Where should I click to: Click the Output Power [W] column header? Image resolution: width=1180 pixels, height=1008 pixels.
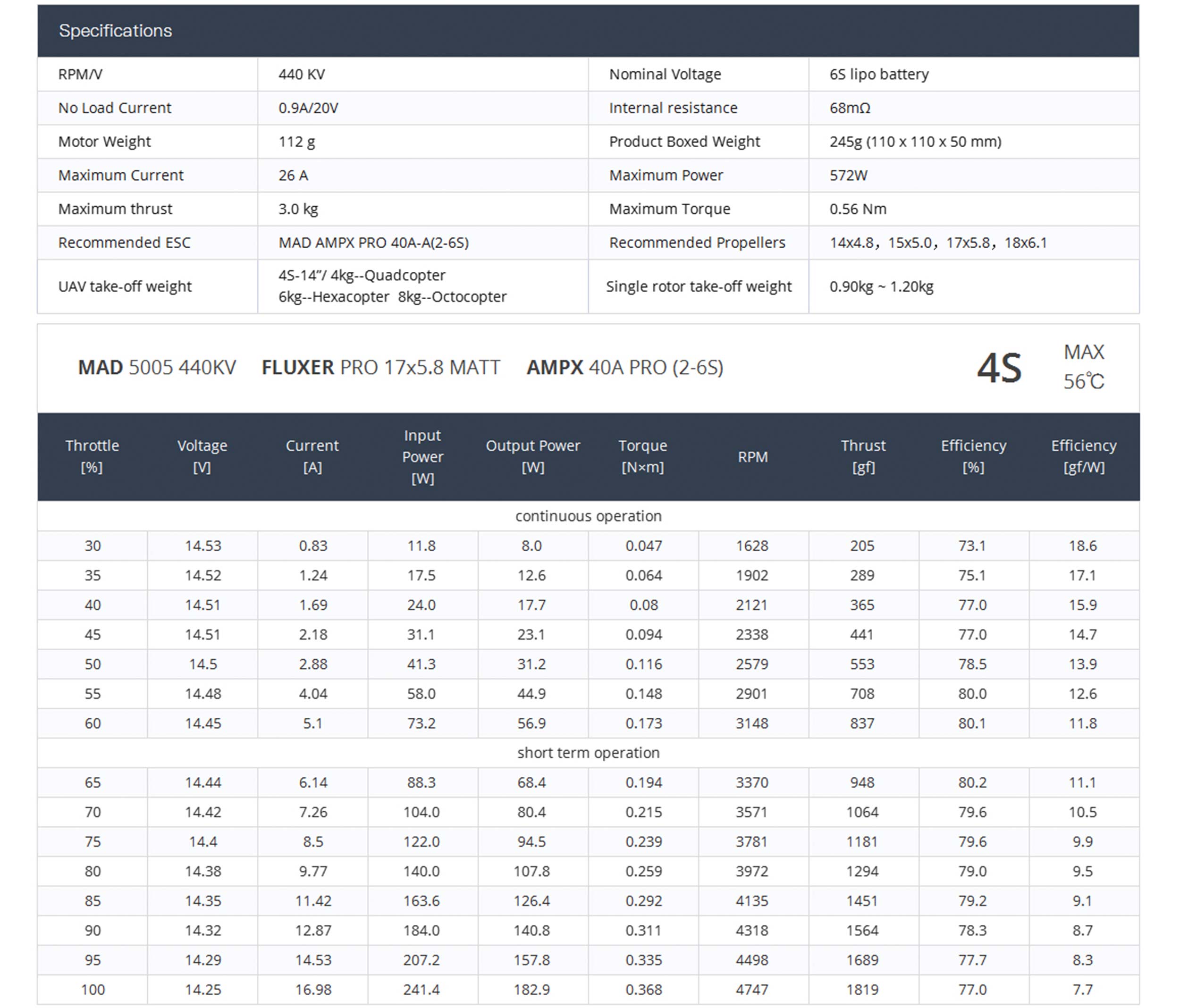[532, 456]
